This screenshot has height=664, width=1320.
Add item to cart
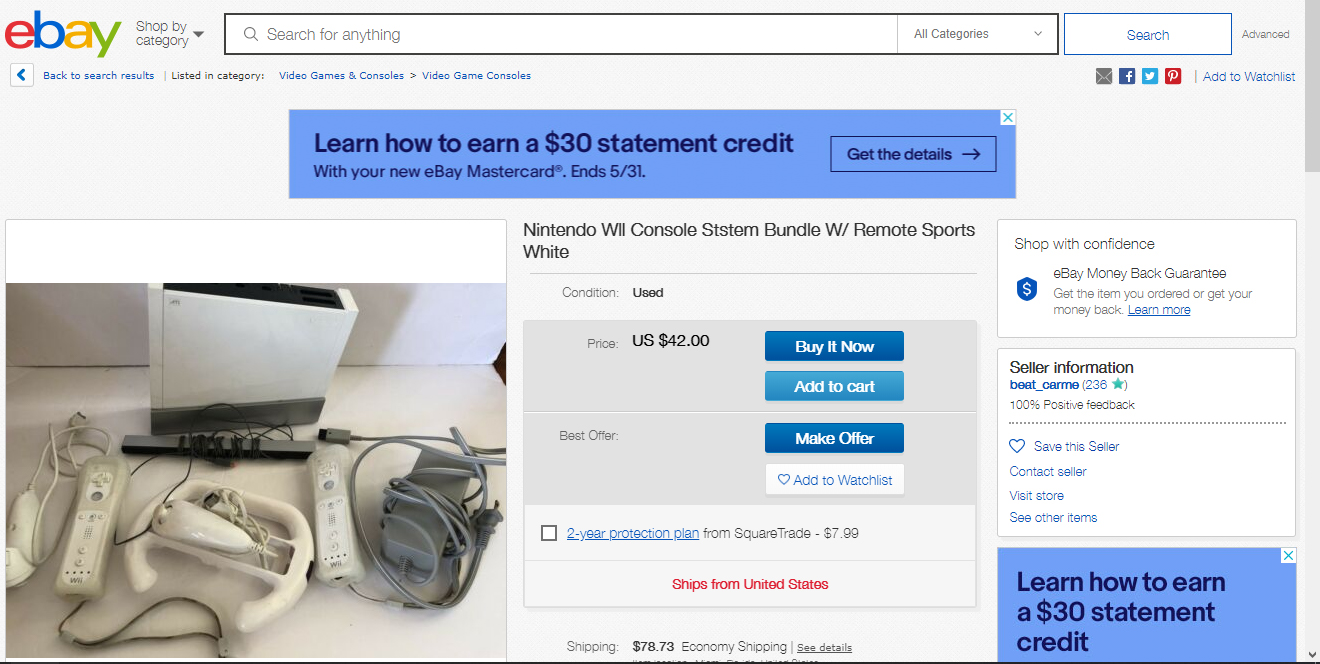pyautogui.click(x=834, y=386)
